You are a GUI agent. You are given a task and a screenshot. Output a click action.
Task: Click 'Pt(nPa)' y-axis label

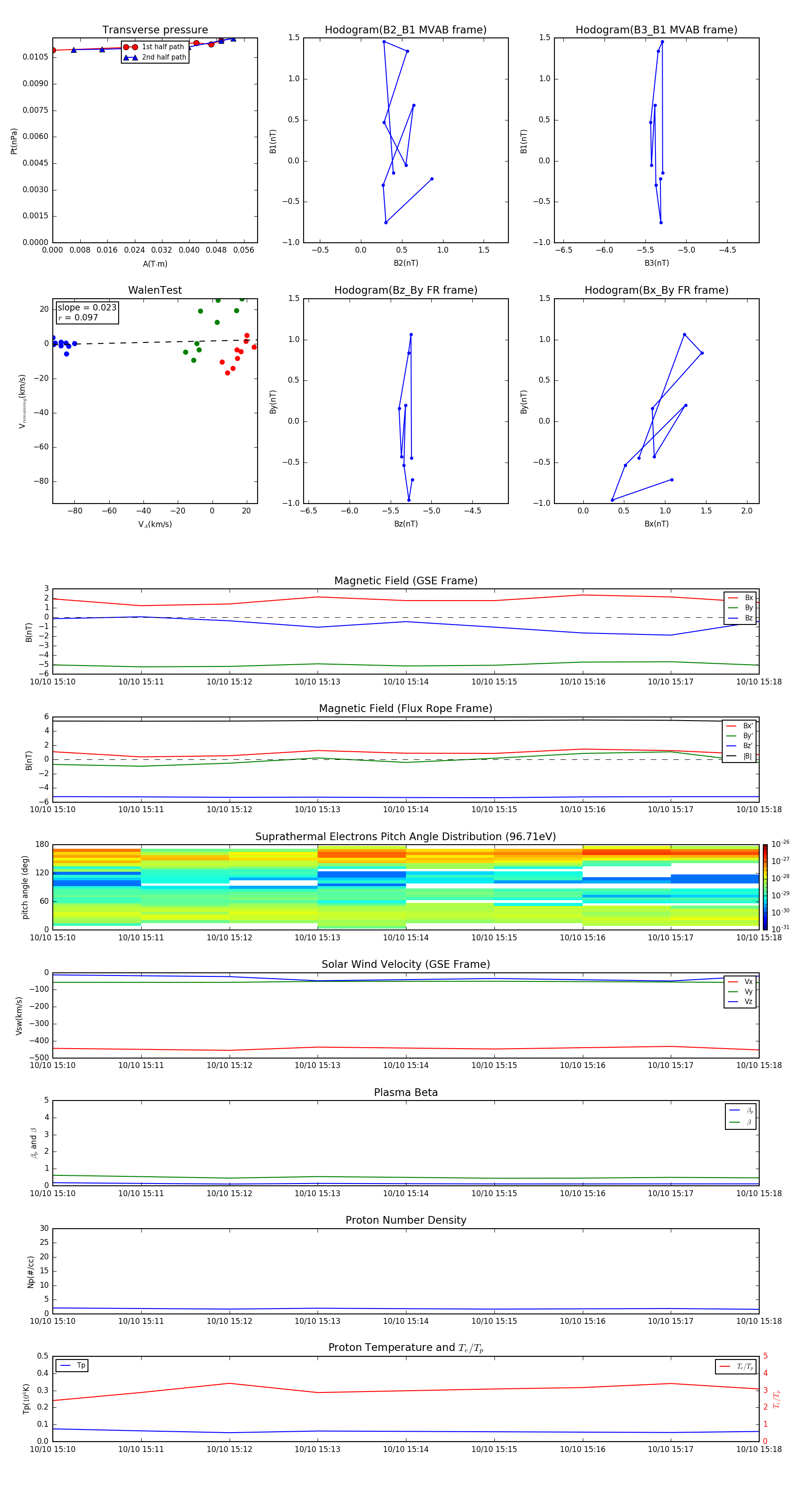pos(14,141)
